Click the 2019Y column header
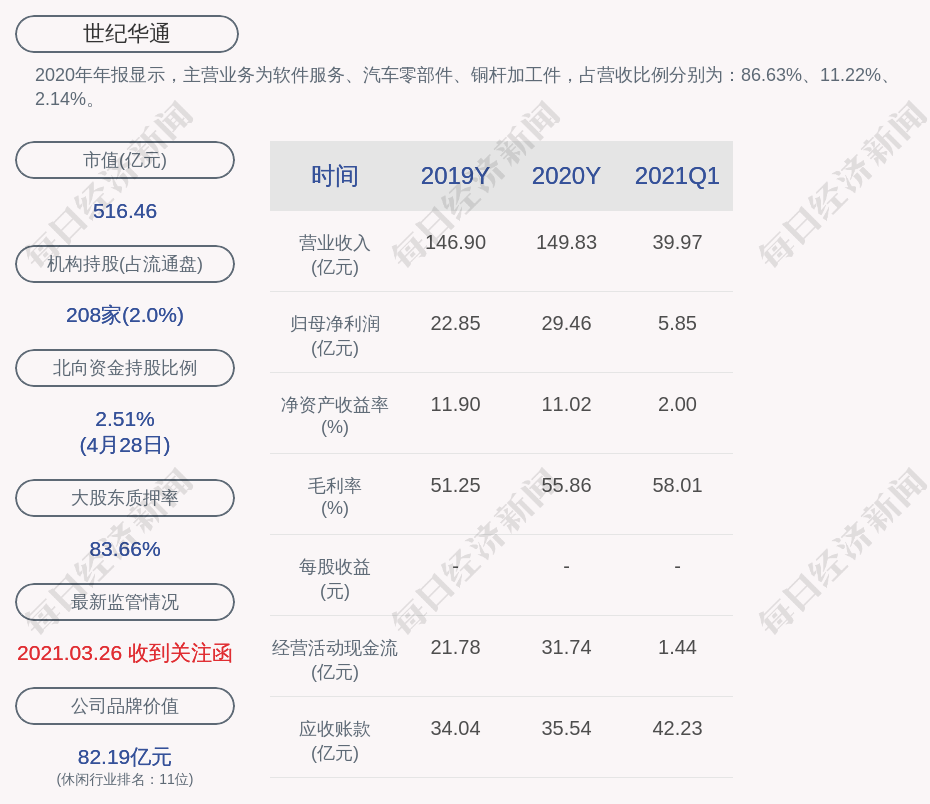This screenshot has width=930, height=804. coord(456,176)
